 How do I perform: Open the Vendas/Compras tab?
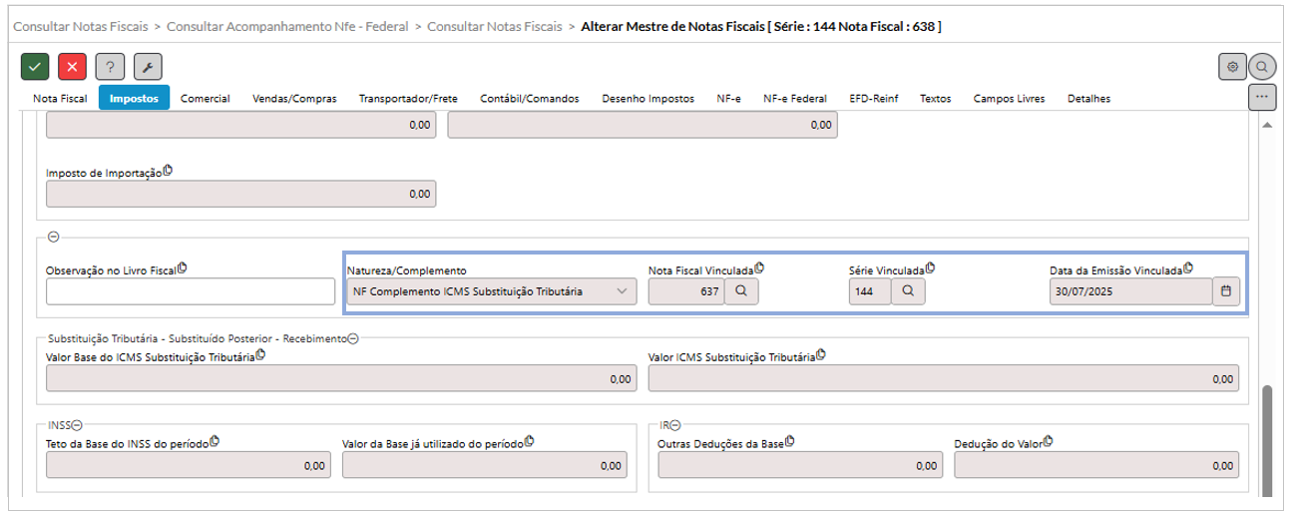(x=294, y=99)
